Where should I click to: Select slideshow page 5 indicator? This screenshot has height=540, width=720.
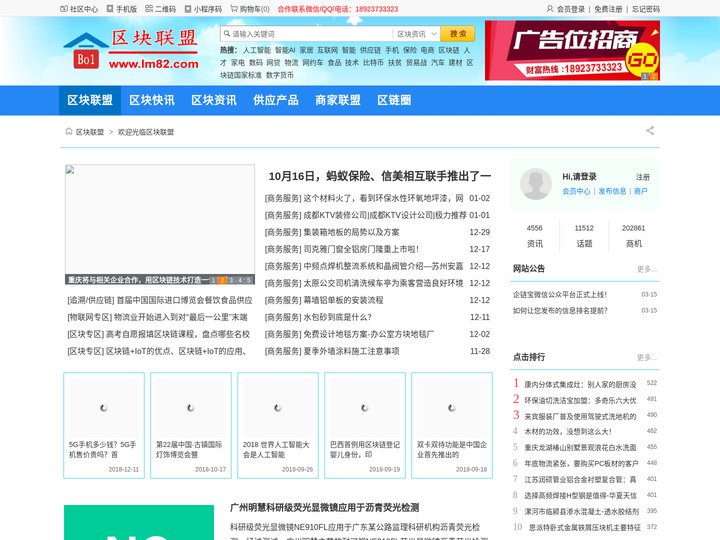pyautogui.click(x=248, y=280)
